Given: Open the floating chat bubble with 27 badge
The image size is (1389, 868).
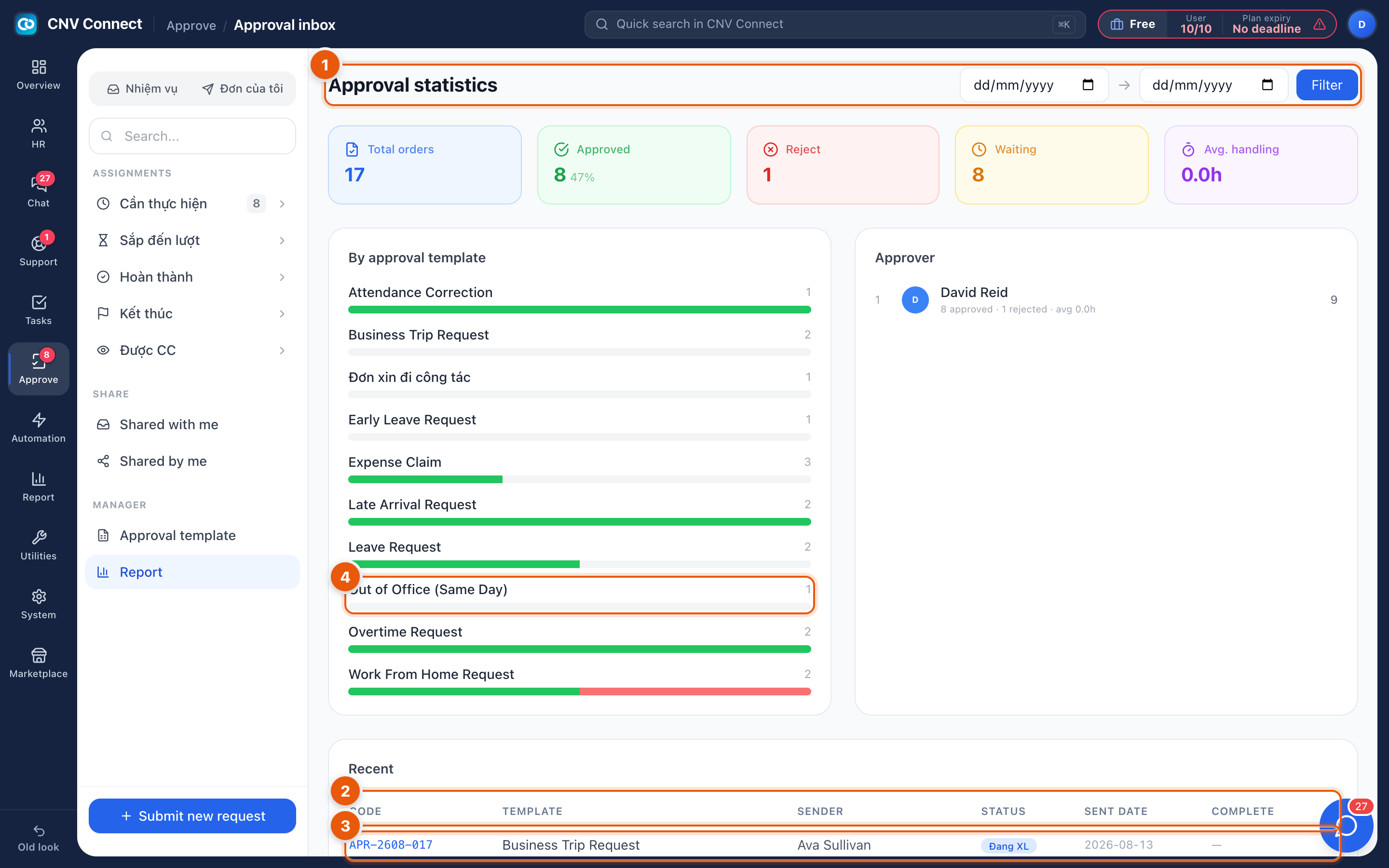Looking at the screenshot, I should tap(1346, 826).
